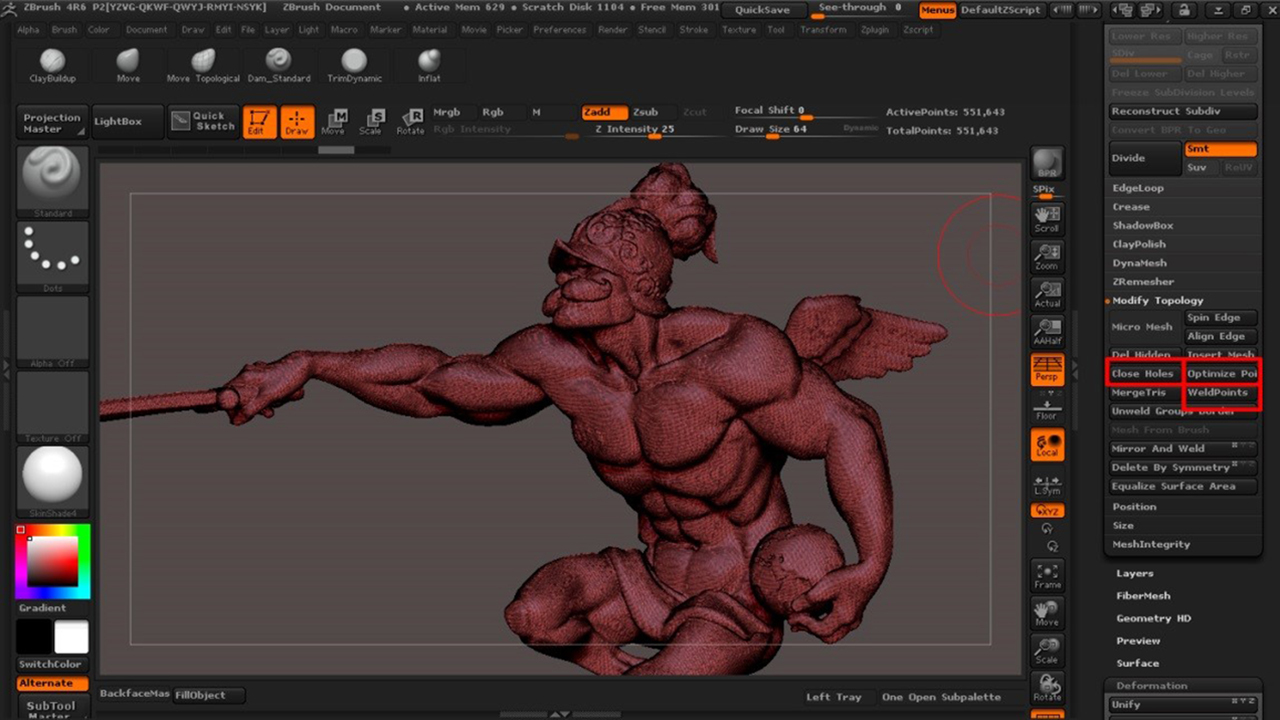Select the ClayBuildup brush
1280x720 pixels.
point(53,64)
